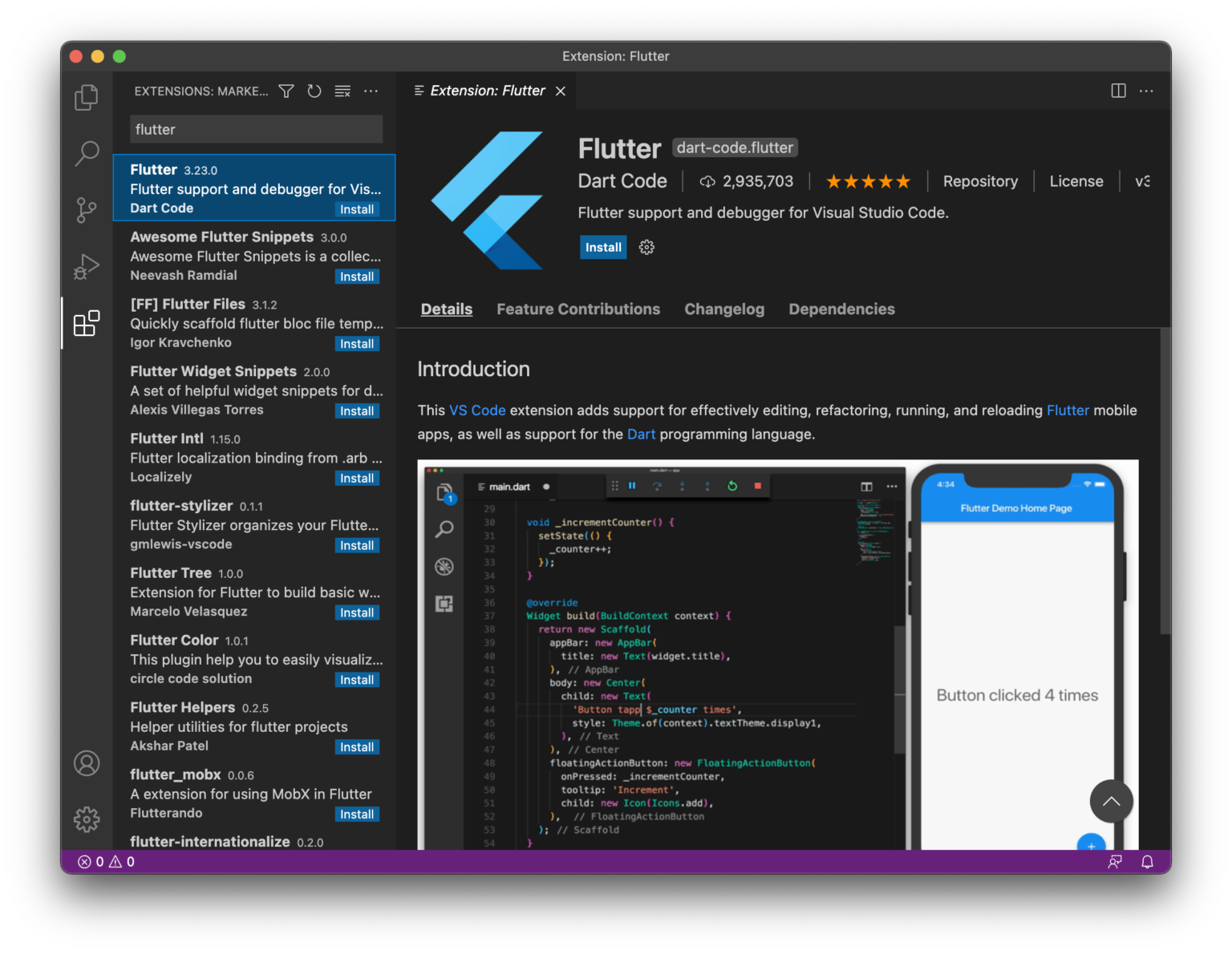Click the flutter search input field

255,128
